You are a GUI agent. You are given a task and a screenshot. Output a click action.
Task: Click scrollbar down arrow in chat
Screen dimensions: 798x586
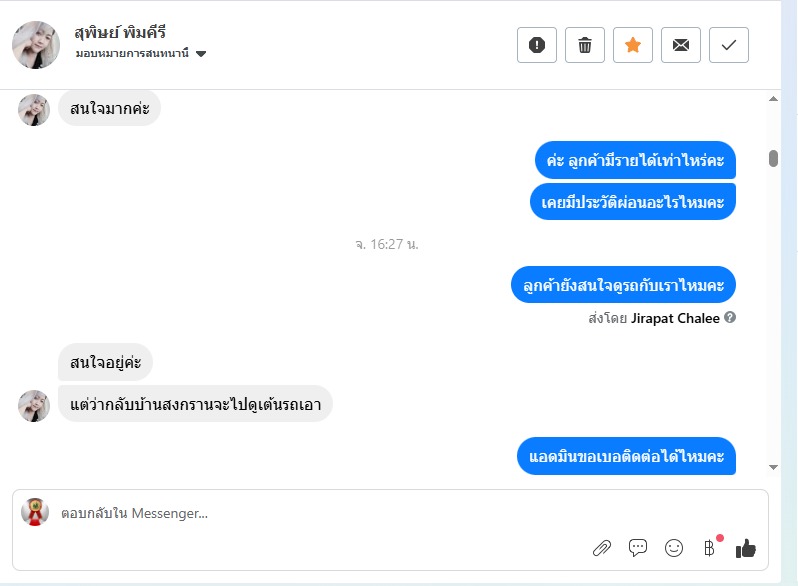(x=773, y=467)
